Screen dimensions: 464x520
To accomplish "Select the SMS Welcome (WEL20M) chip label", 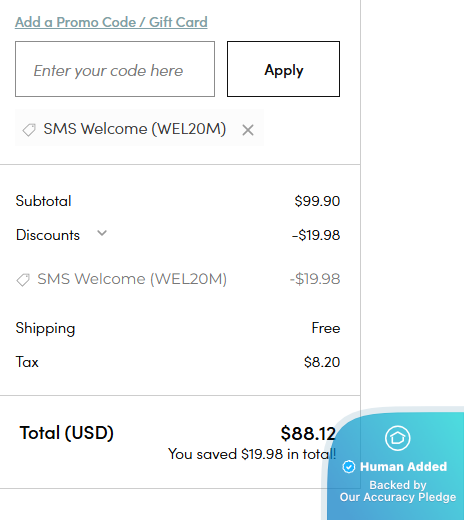I will click(x=135, y=129).
